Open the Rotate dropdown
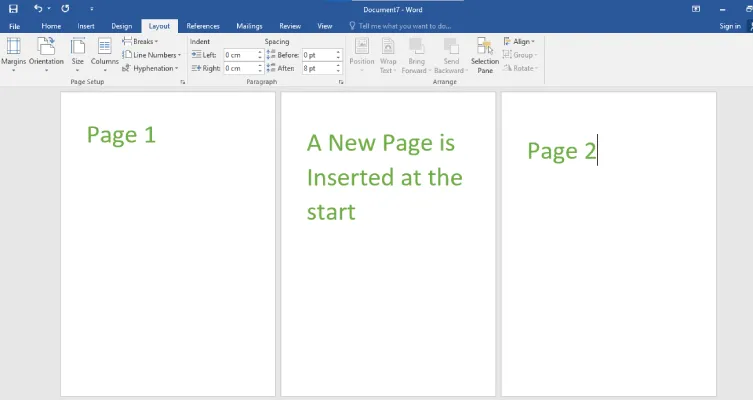Screen dimensions: 753x400 [x=521, y=68]
